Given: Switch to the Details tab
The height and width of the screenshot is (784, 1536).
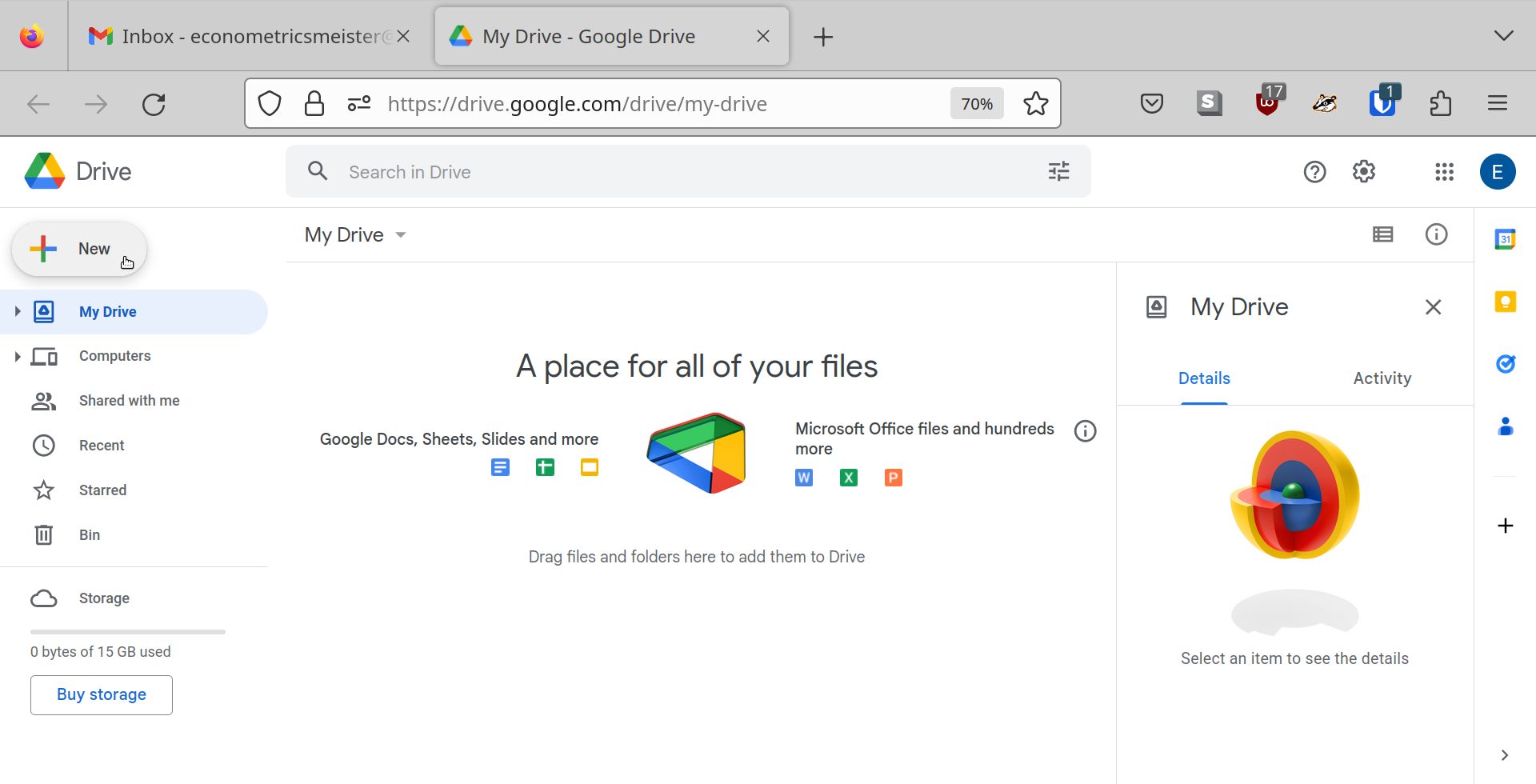Looking at the screenshot, I should [1204, 378].
